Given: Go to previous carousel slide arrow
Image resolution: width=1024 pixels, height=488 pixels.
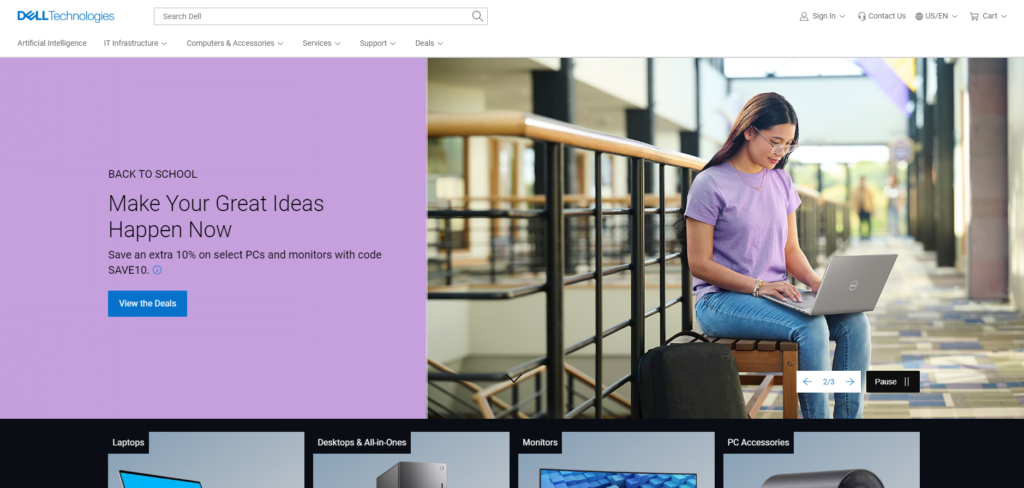Looking at the screenshot, I should [x=807, y=382].
